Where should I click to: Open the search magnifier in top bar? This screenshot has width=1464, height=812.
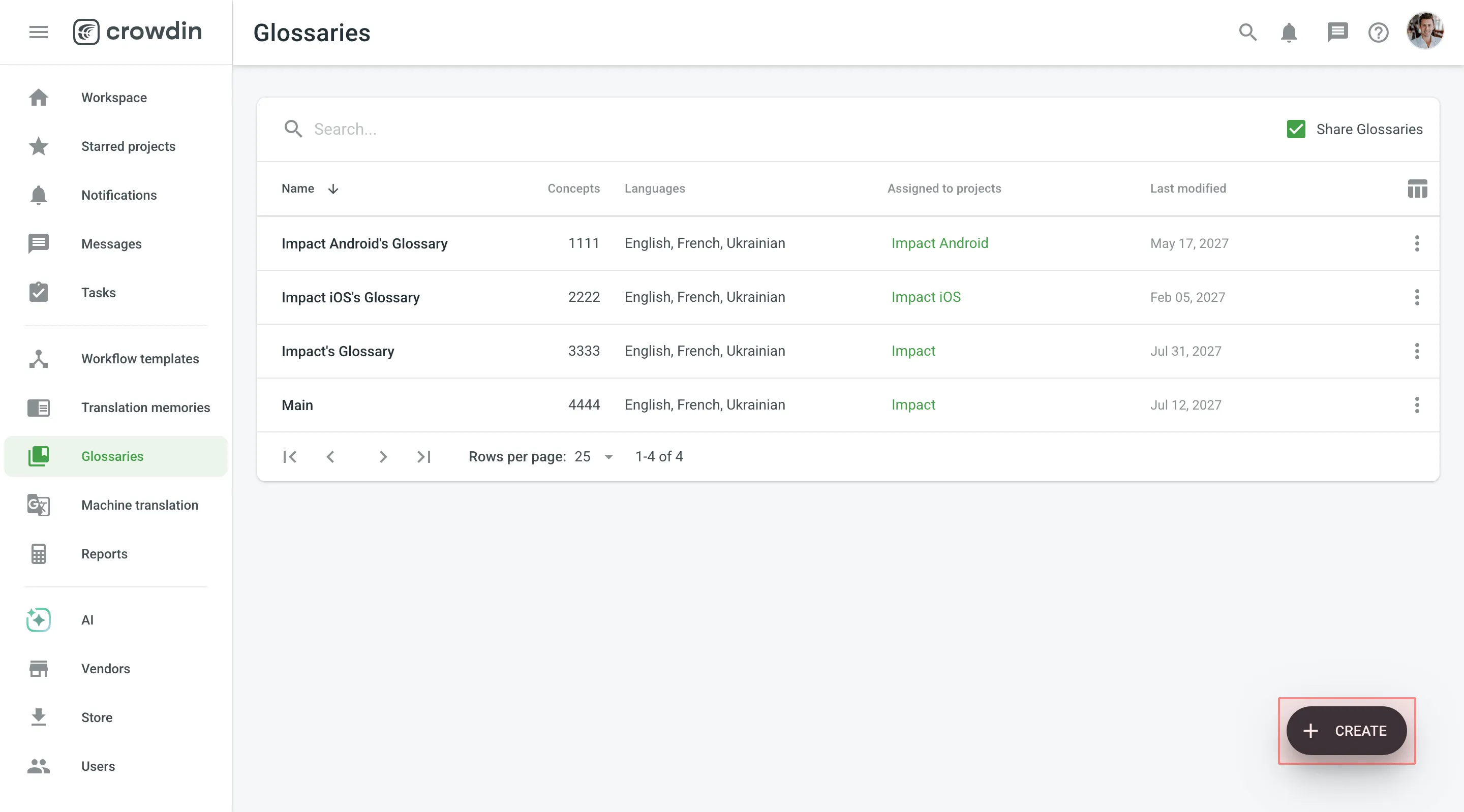click(1247, 33)
